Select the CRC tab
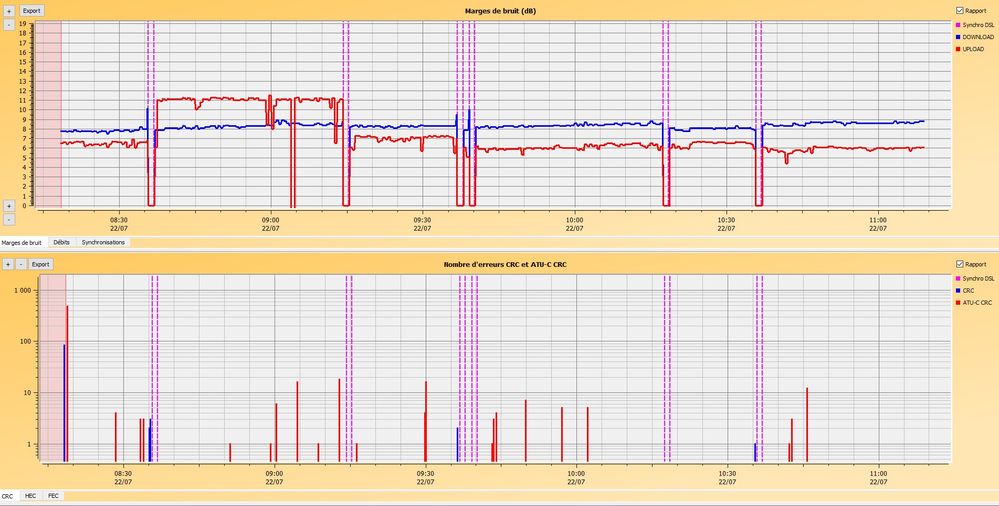This screenshot has width=999, height=506. [x=8, y=496]
